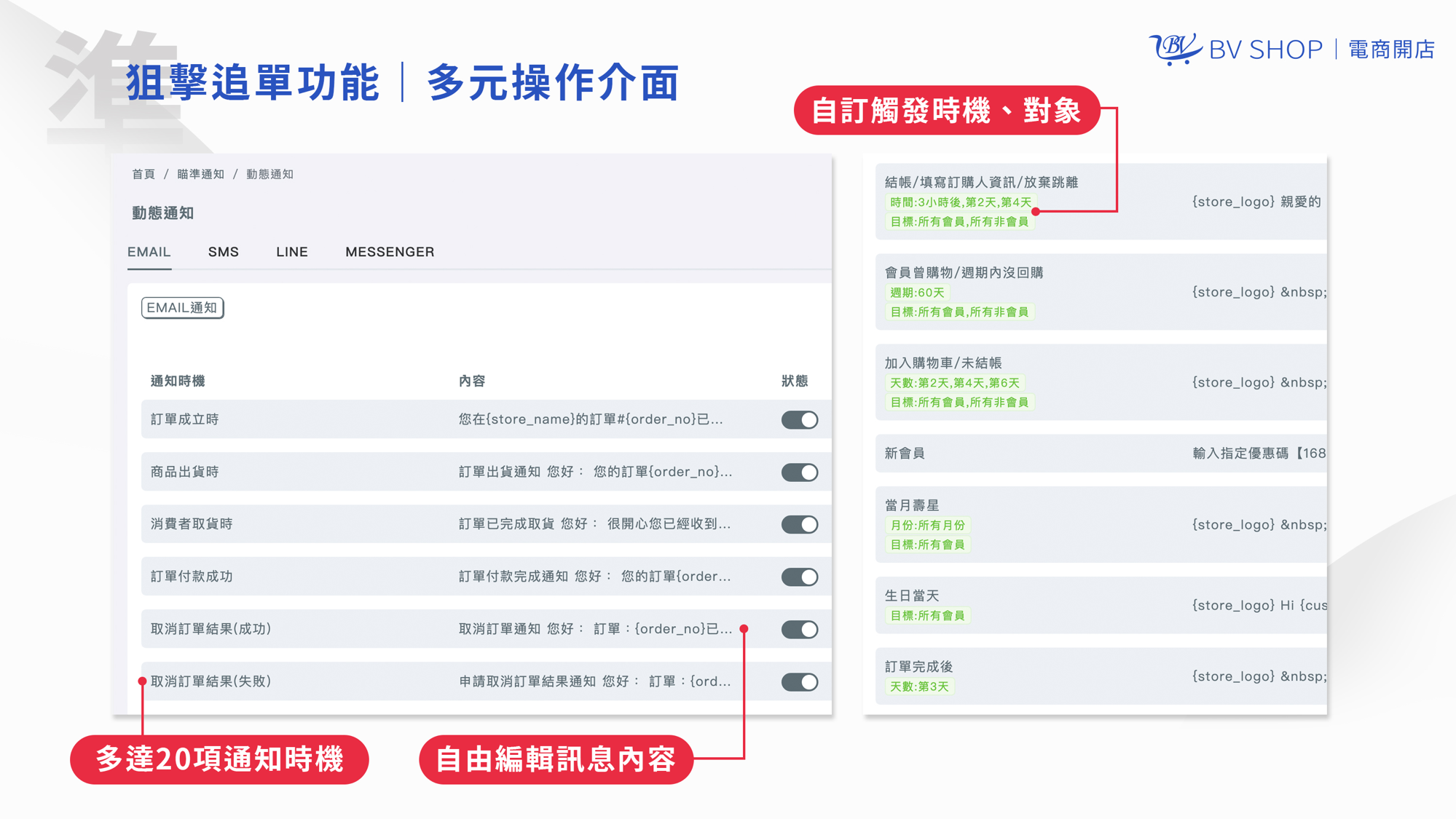Go to 首頁 in the breadcrumb
This screenshot has height=819, width=1456.
click(x=143, y=175)
